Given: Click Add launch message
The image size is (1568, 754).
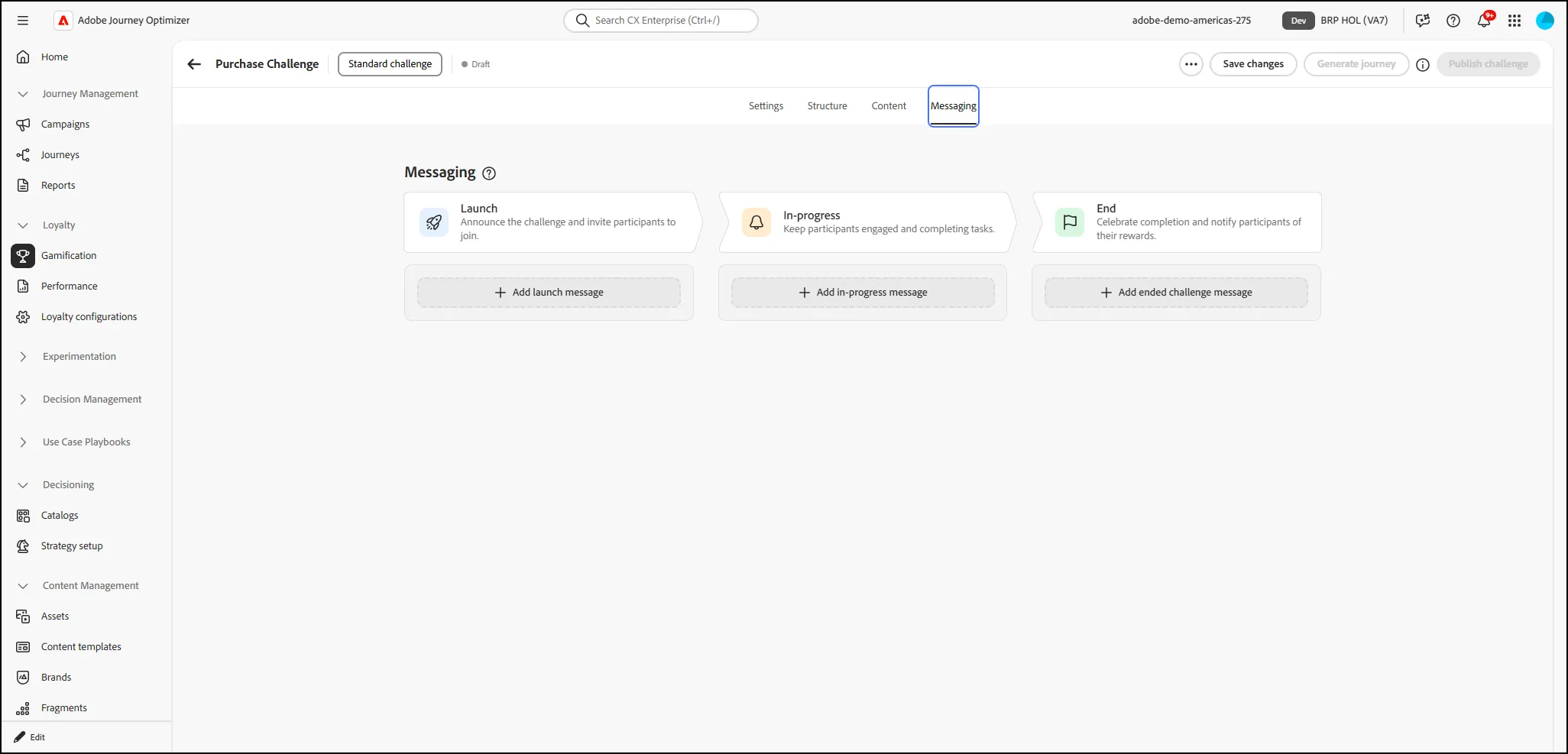Looking at the screenshot, I should pos(549,293).
